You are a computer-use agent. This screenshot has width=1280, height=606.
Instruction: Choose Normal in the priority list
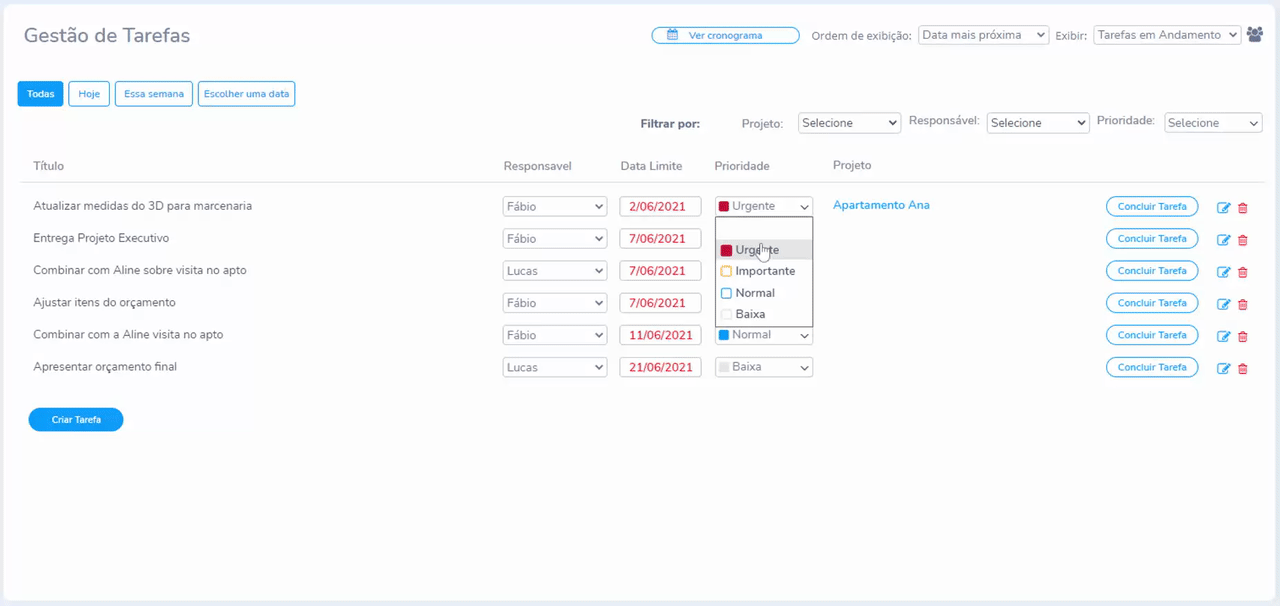[x=764, y=293]
